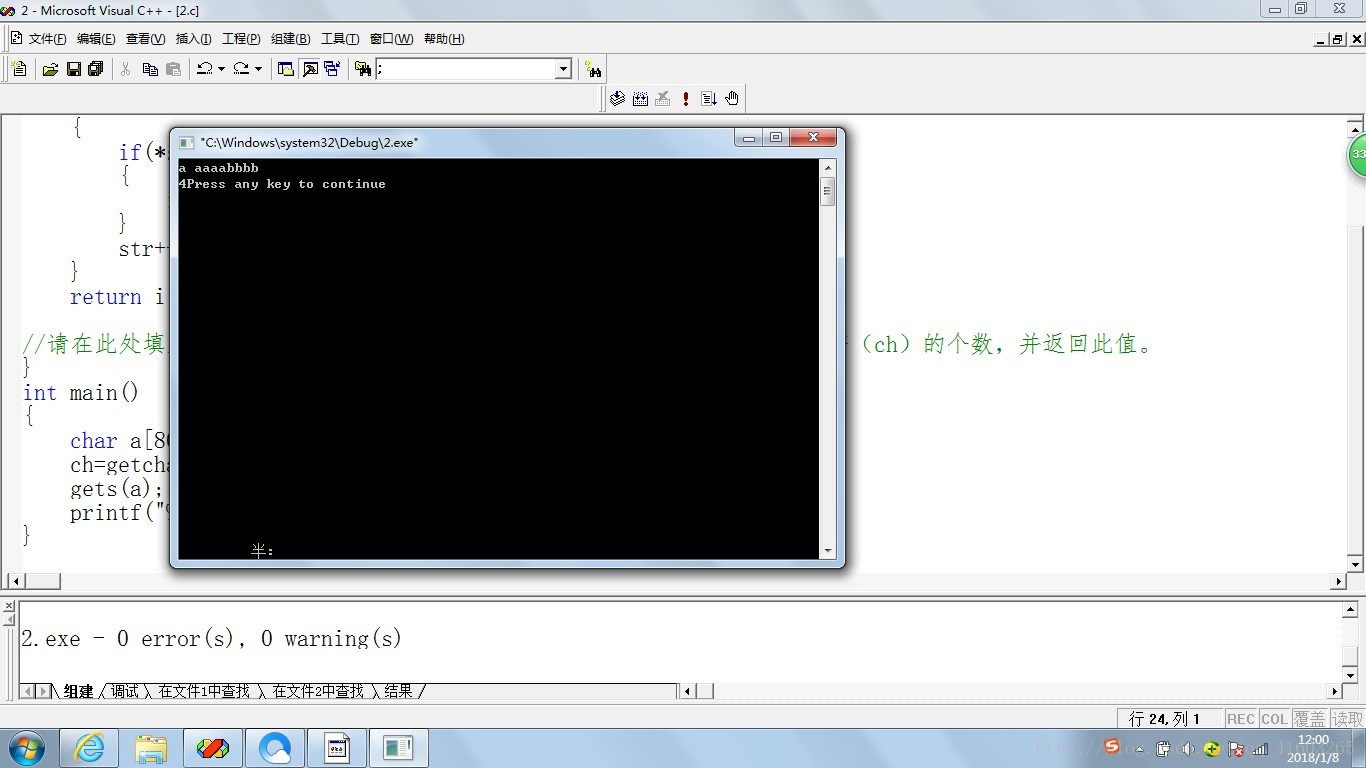The width and height of the screenshot is (1366, 768).
Task: Switch to the 在文件2中查找 tab
Action: click(x=318, y=691)
